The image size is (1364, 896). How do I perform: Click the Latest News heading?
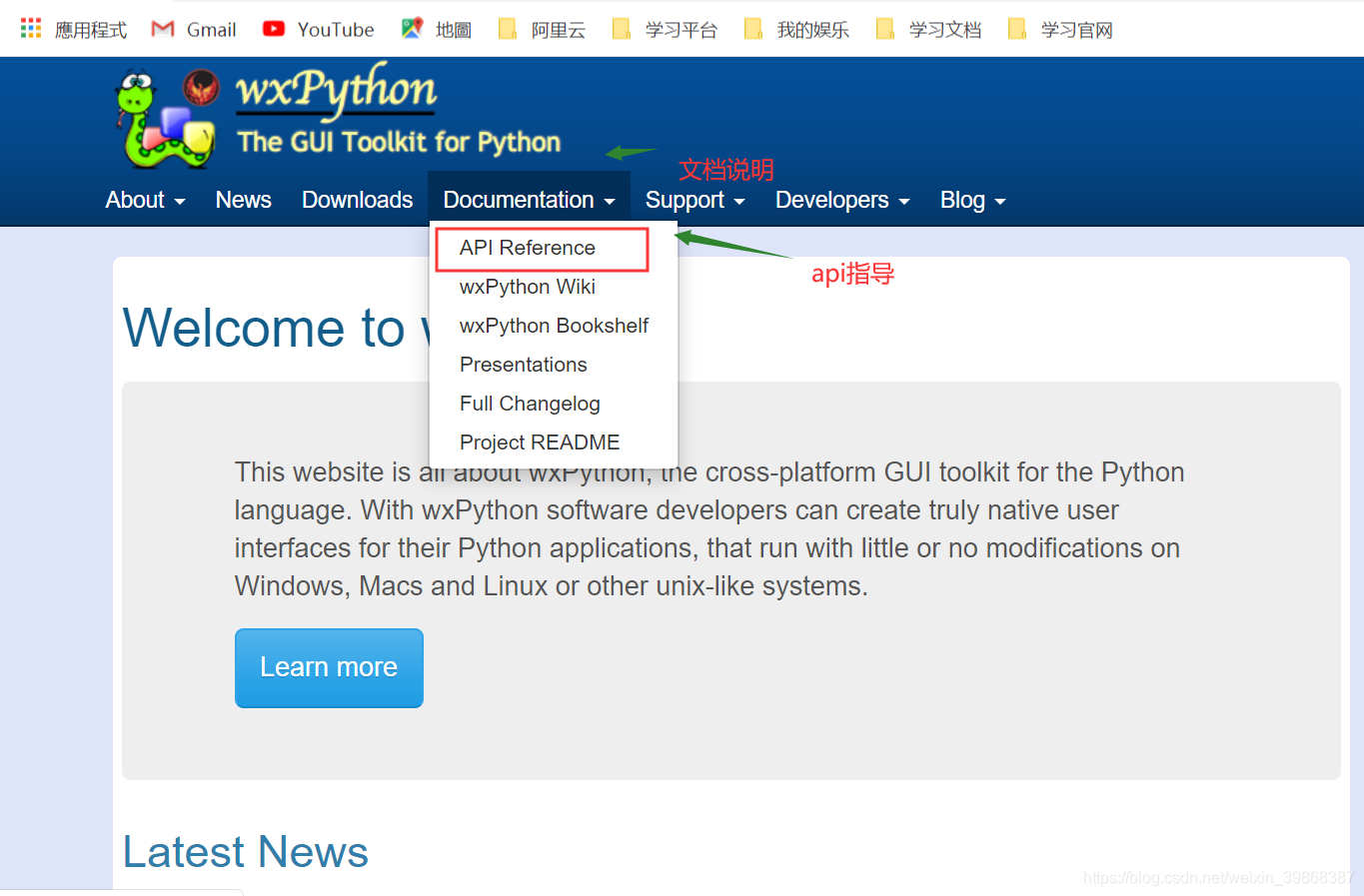[x=246, y=852]
